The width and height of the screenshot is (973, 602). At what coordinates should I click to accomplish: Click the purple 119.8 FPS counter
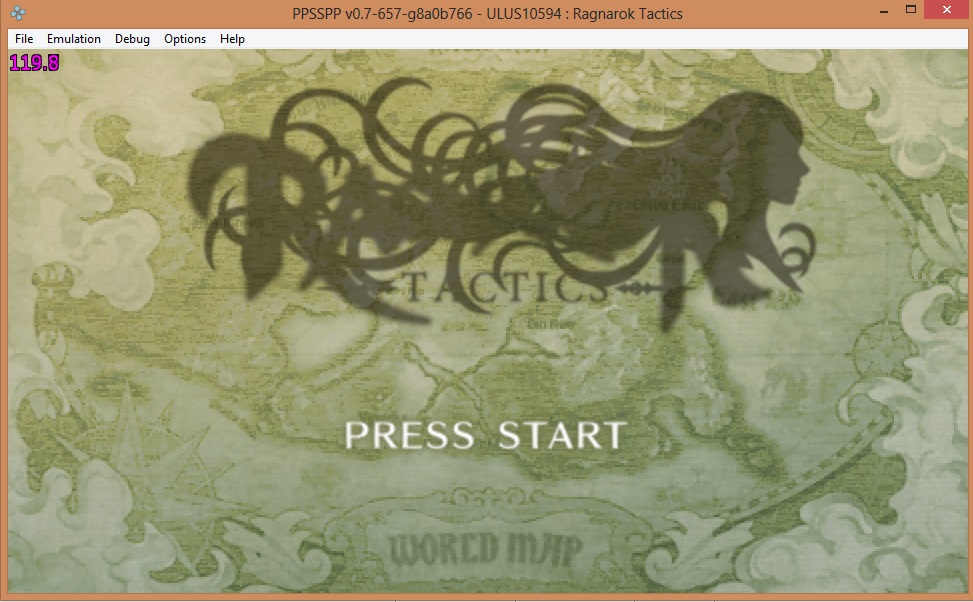click(x=34, y=63)
